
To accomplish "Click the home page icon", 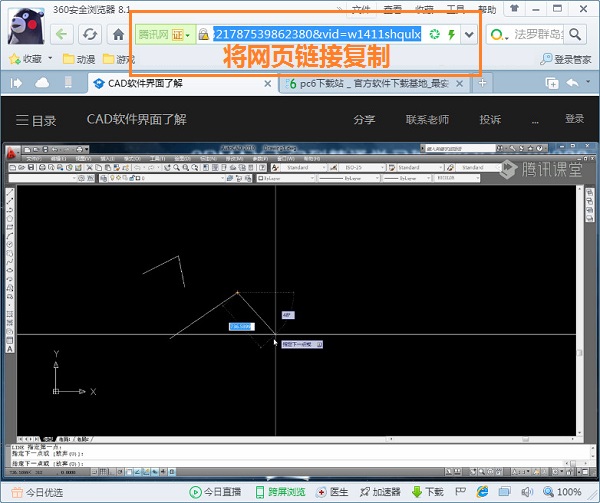I will 118,35.
